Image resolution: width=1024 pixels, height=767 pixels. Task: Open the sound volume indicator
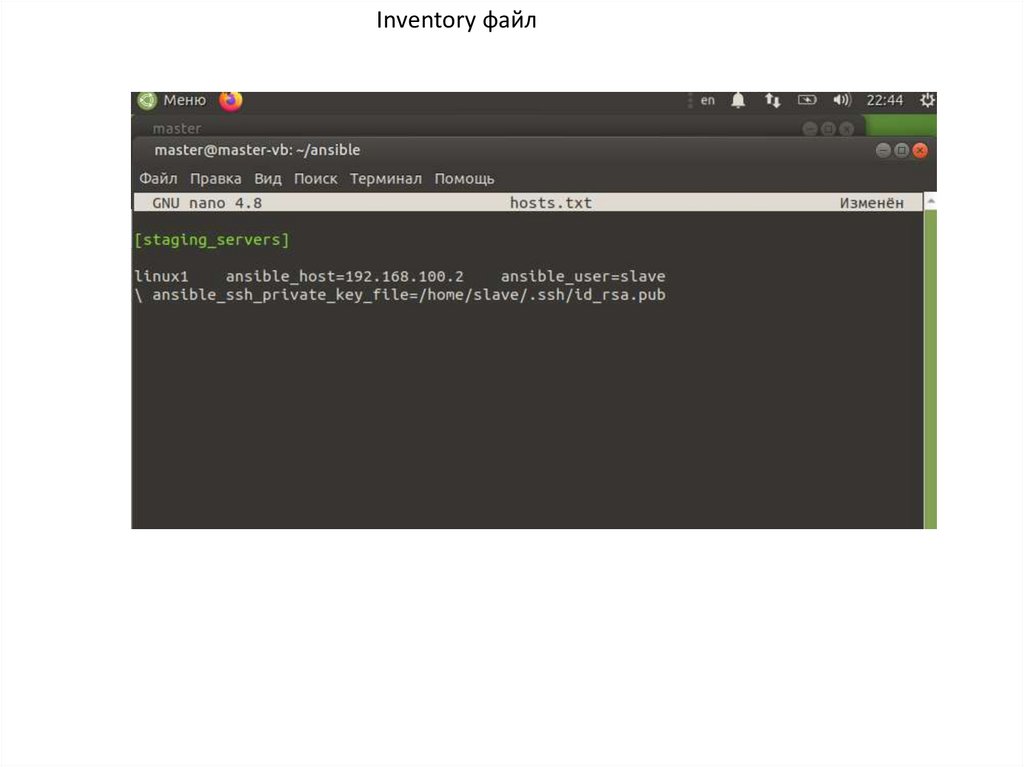pyautogui.click(x=842, y=100)
